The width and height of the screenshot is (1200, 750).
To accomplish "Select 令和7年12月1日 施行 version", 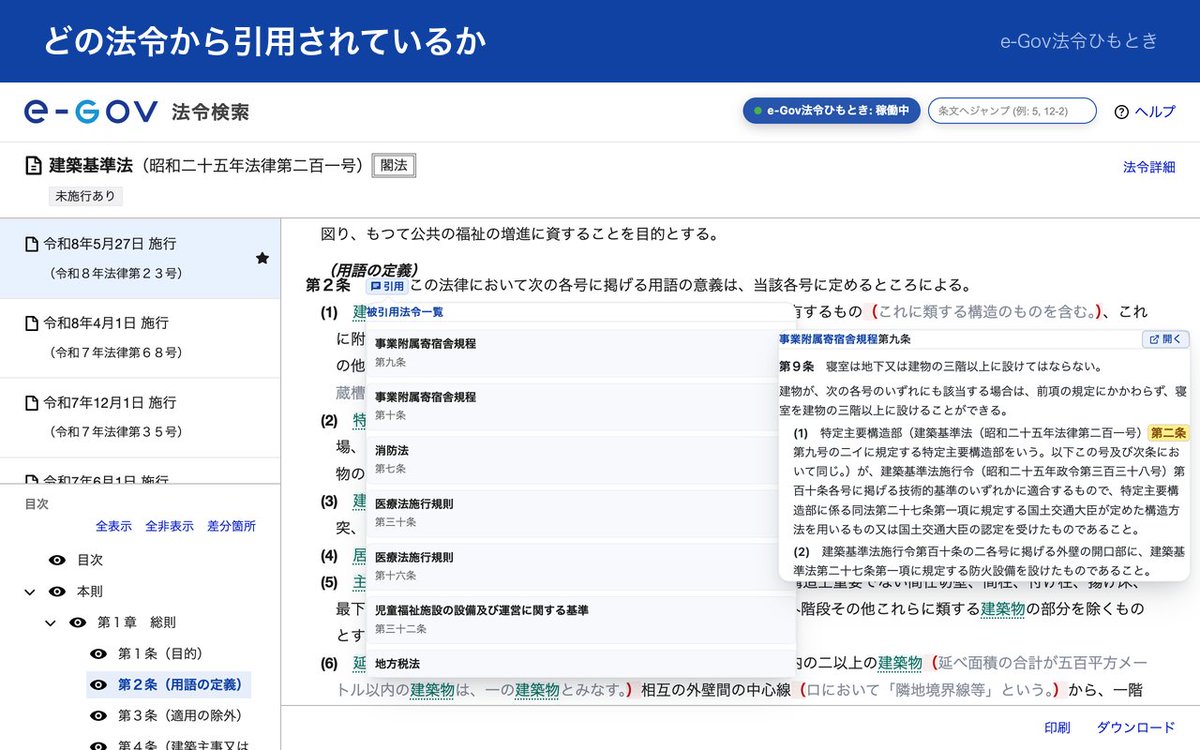I will (140, 418).
